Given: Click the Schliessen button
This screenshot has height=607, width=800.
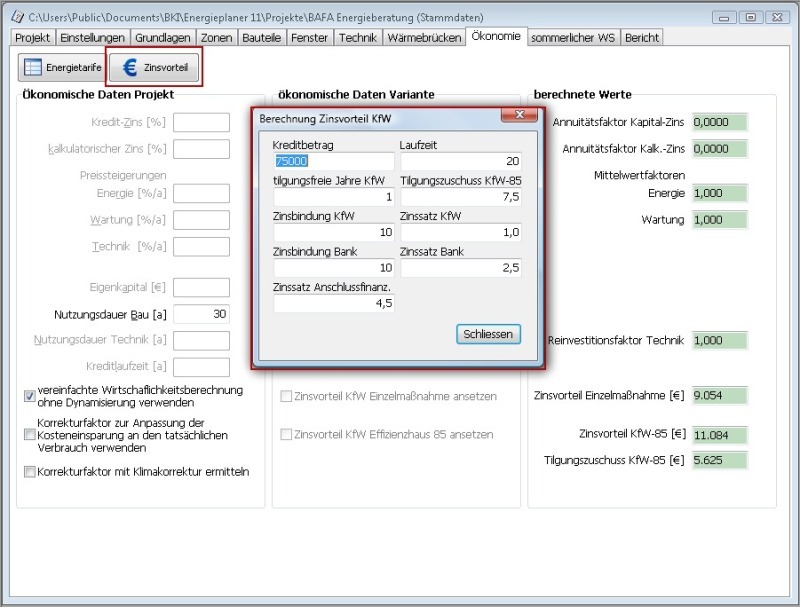Looking at the screenshot, I should point(488,334).
